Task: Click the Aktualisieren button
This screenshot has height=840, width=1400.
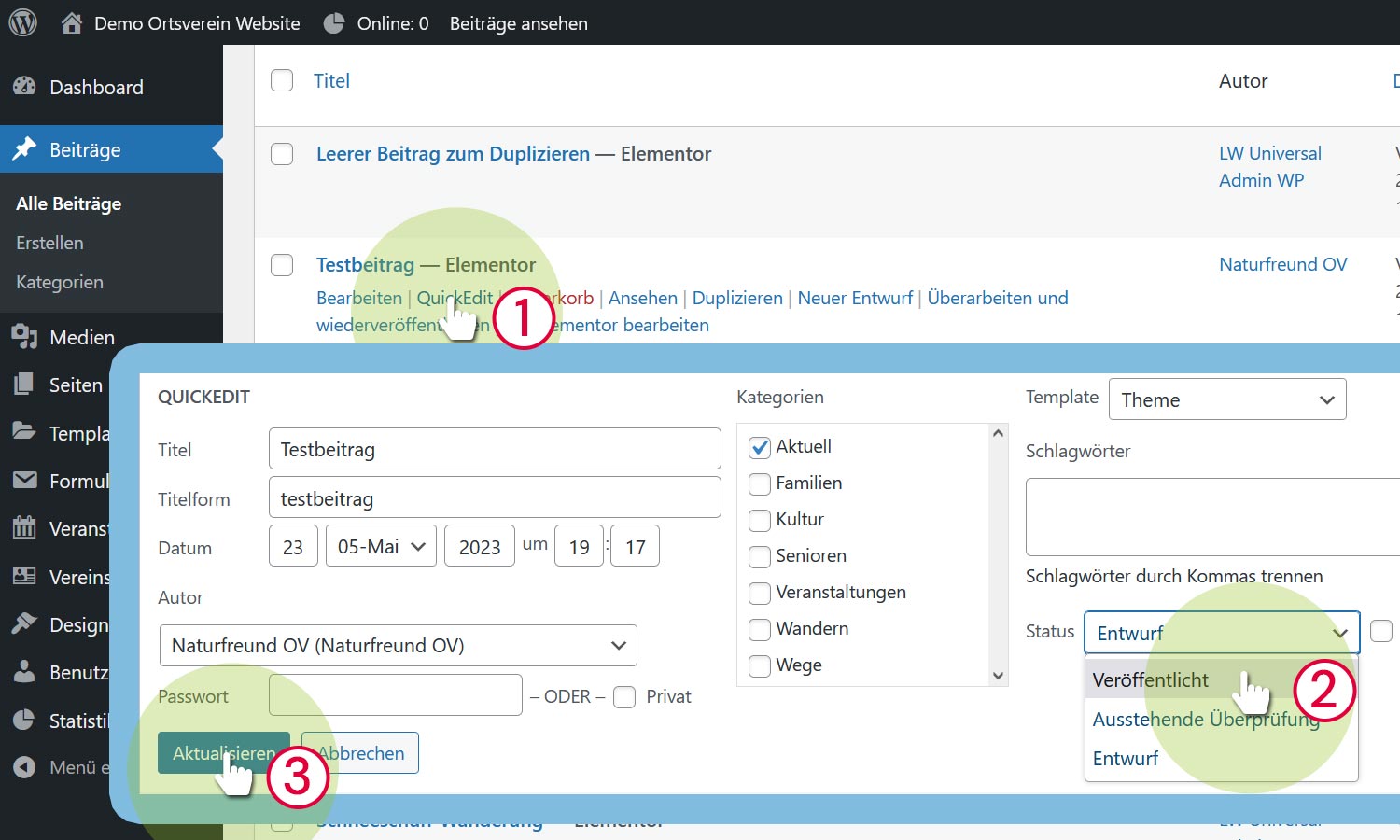Action: (x=224, y=753)
